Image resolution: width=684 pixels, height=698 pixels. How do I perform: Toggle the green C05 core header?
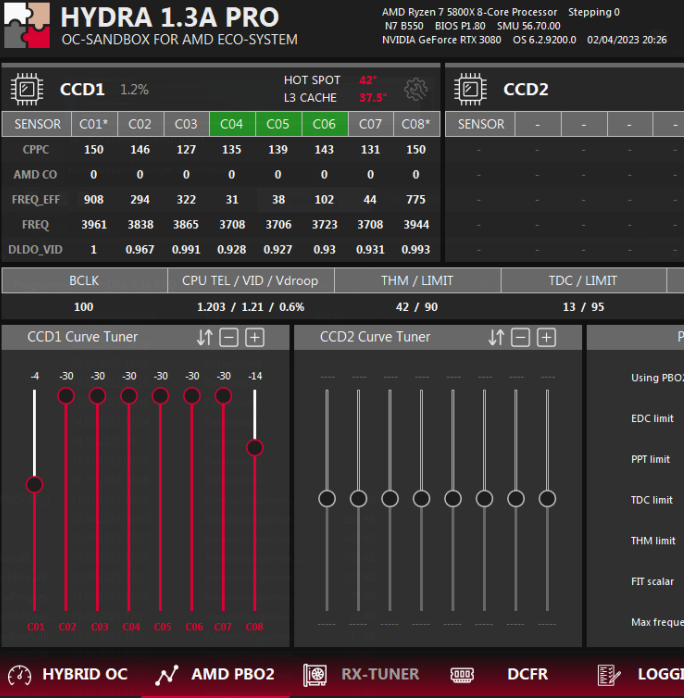pos(278,124)
